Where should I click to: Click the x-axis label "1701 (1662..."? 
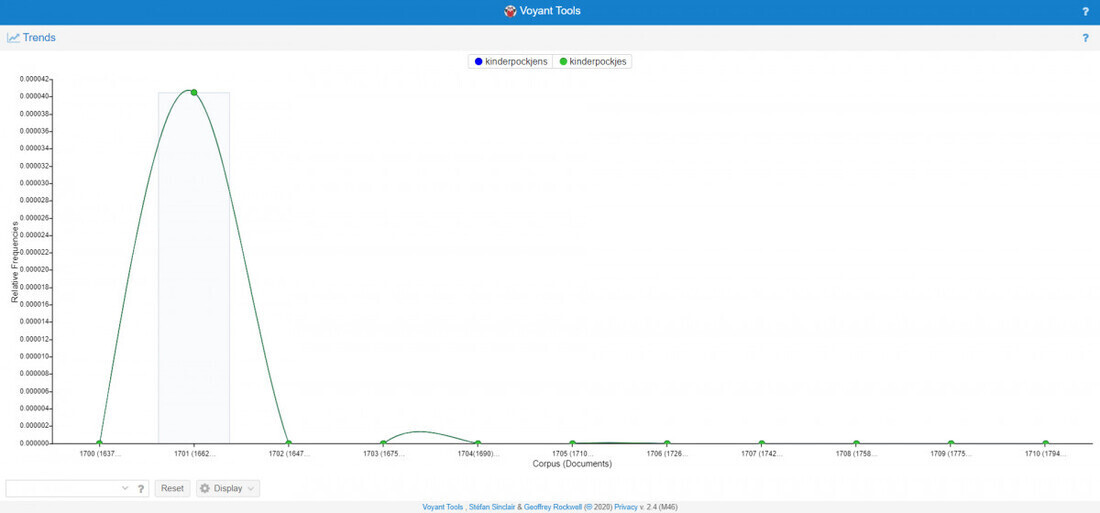click(194, 455)
